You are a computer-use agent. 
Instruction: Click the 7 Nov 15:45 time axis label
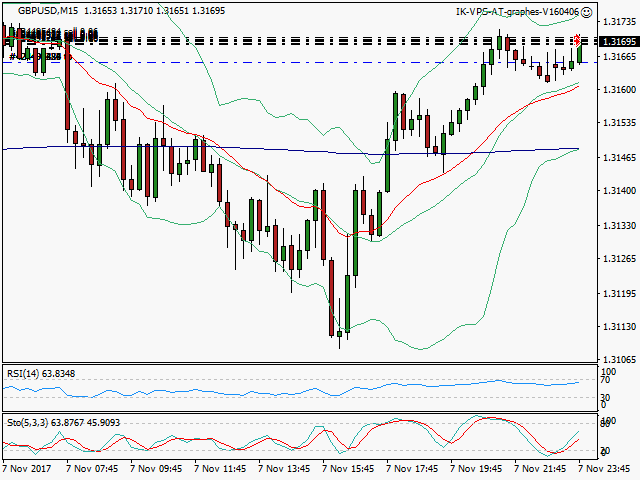point(351,467)
